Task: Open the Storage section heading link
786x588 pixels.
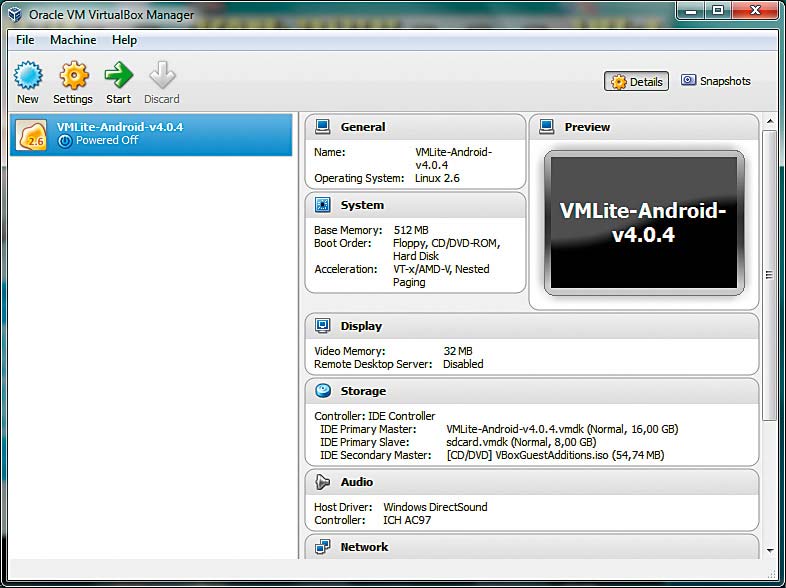Action: 363,391
